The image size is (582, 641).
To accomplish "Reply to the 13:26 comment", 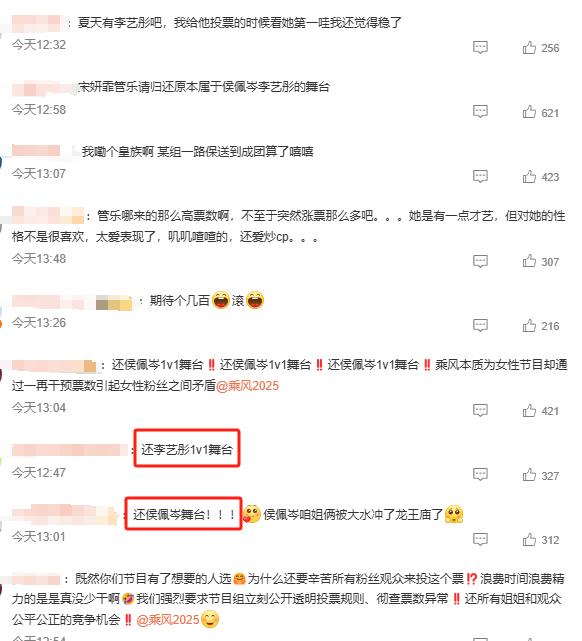I will tap(480, 325).
